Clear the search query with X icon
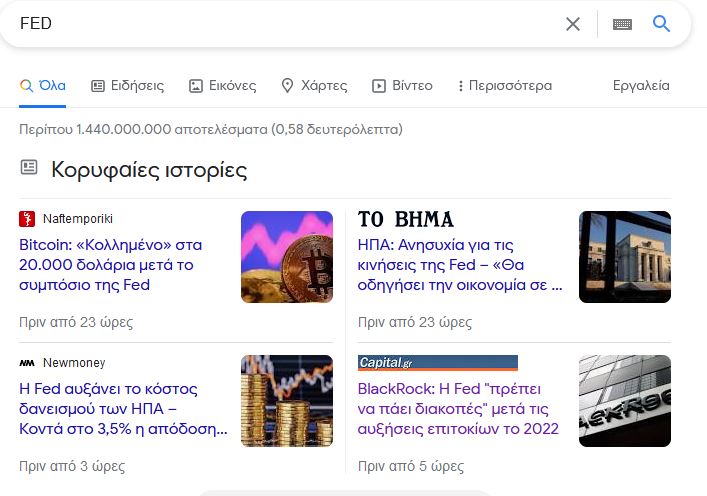707x496 pixels. [573, 24]
